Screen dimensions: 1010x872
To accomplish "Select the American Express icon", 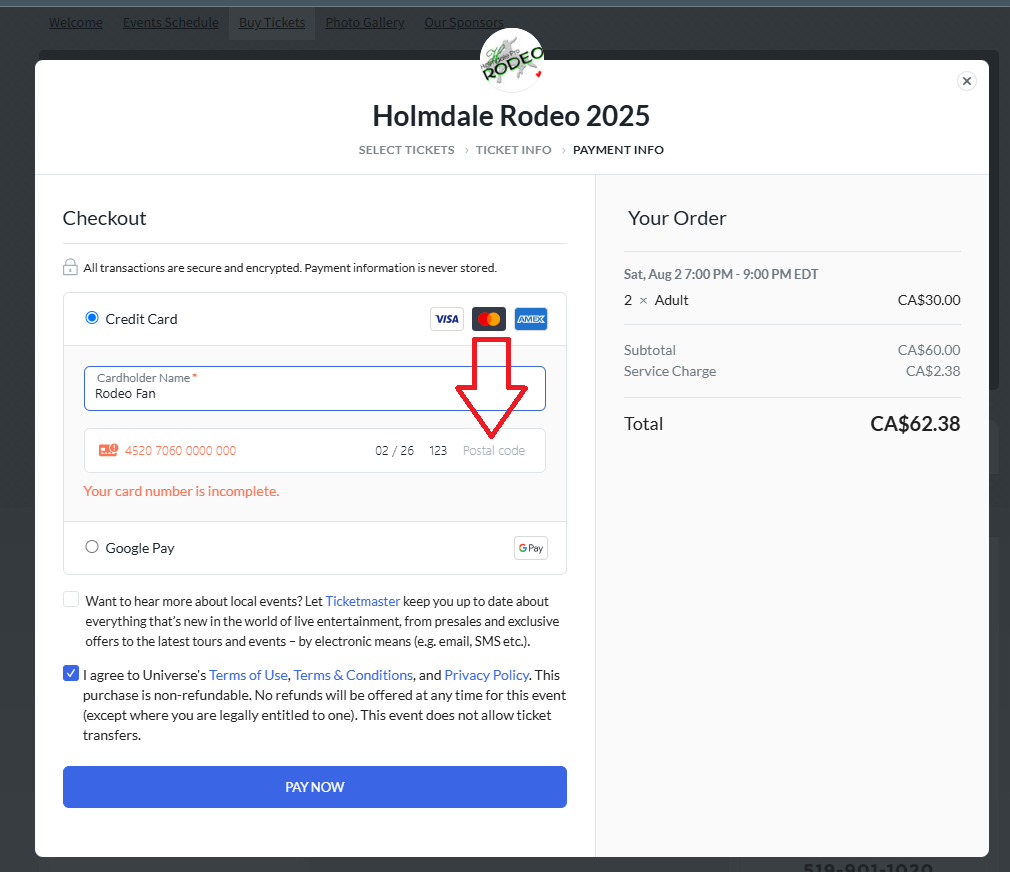I will coord(531,318).
